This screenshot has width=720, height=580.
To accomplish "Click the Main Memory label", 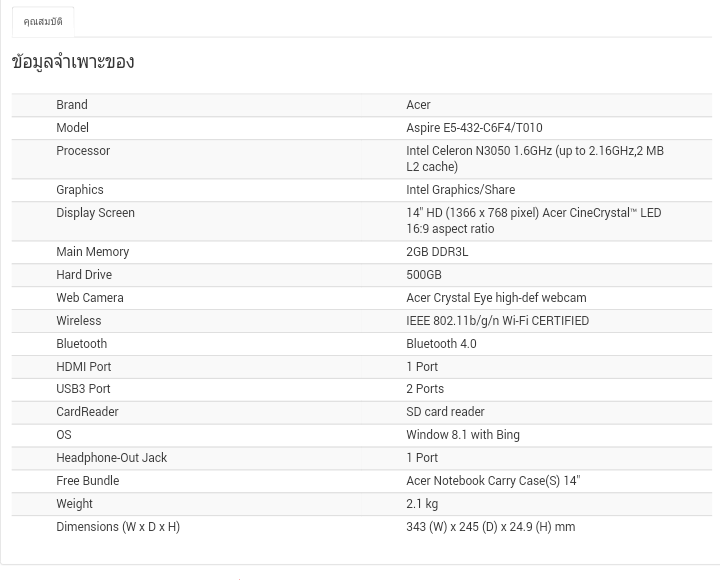I will point(93,252).
